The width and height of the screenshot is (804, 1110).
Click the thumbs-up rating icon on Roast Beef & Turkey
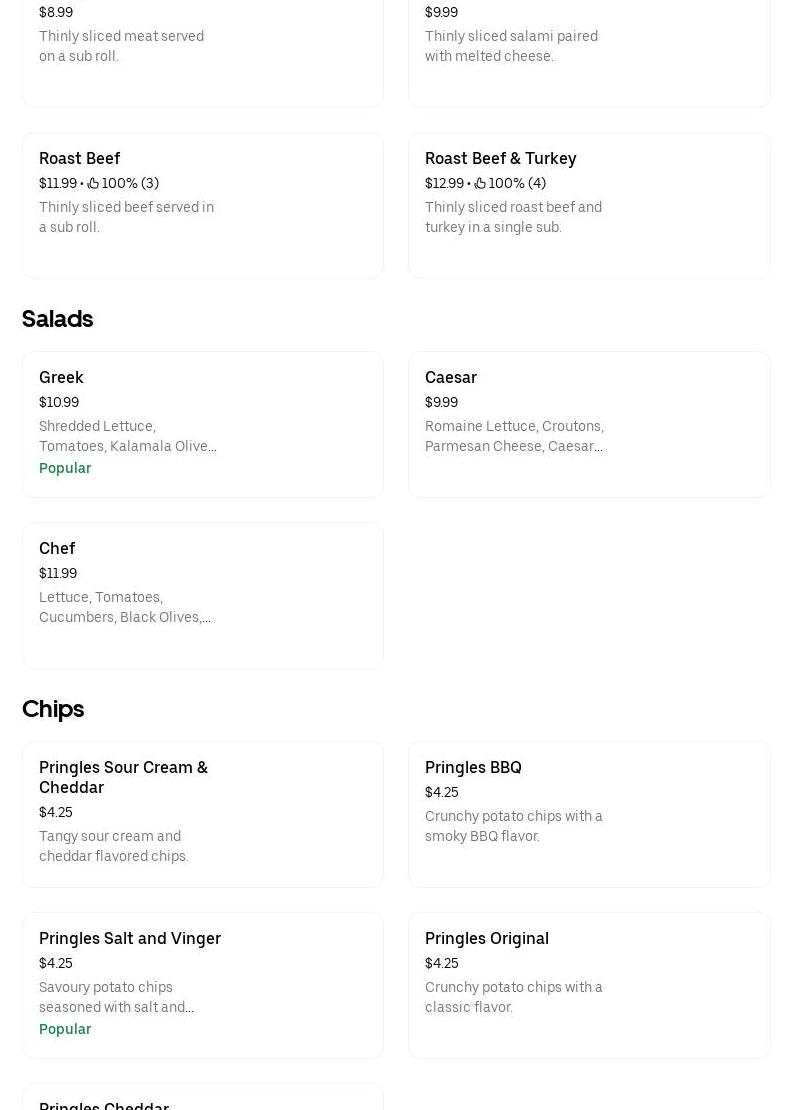pos(480,183)
